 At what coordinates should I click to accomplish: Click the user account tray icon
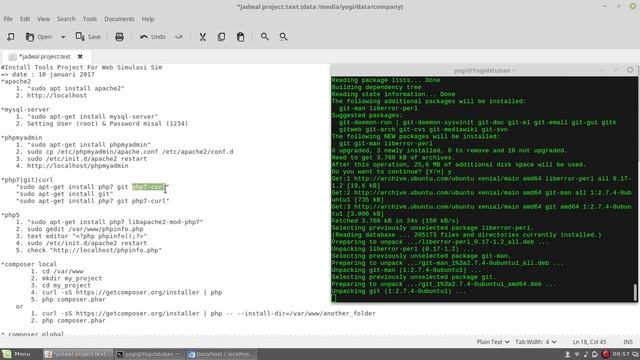(567, 354)
